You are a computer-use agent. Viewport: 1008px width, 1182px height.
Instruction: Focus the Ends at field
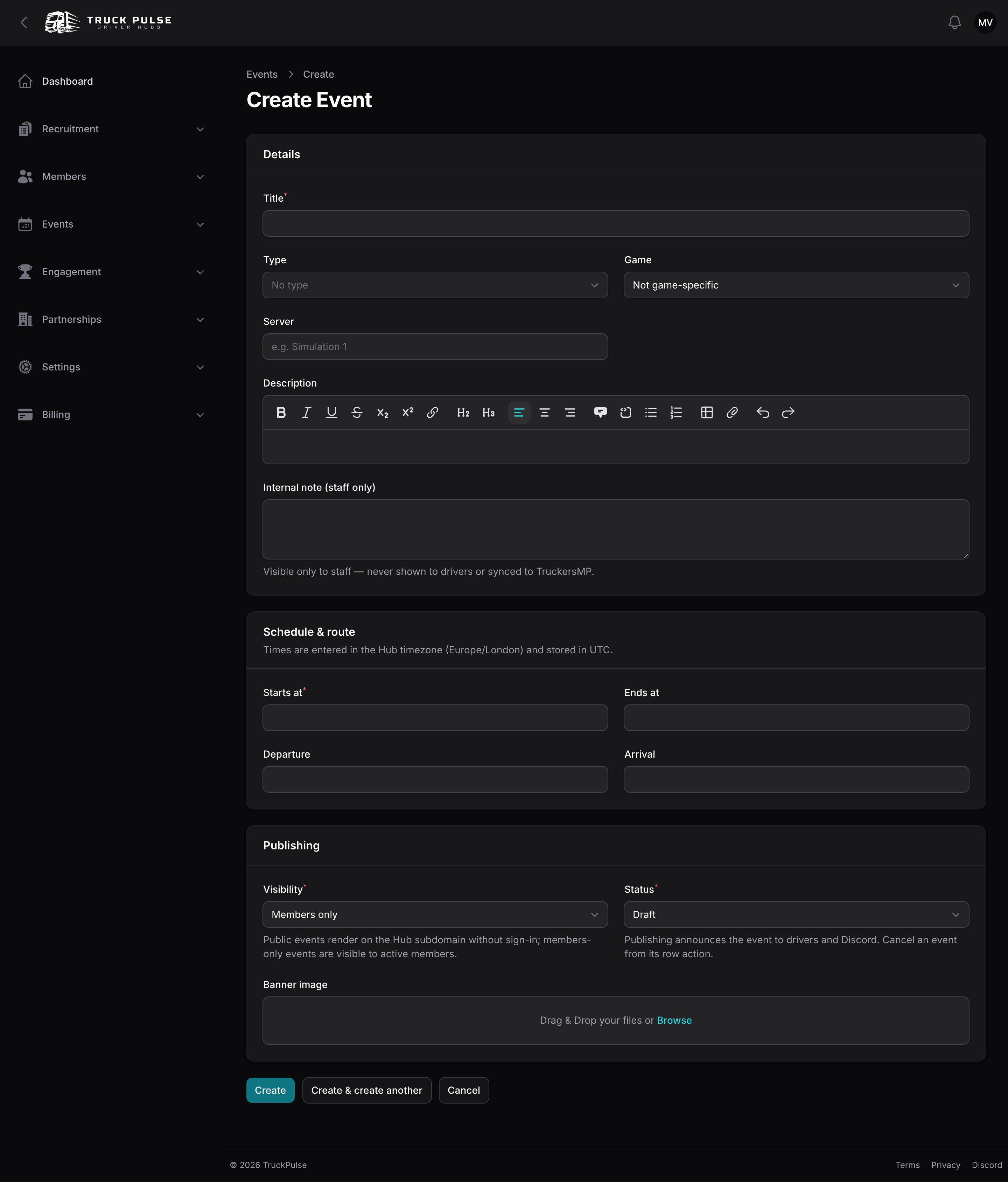point(796,718)
